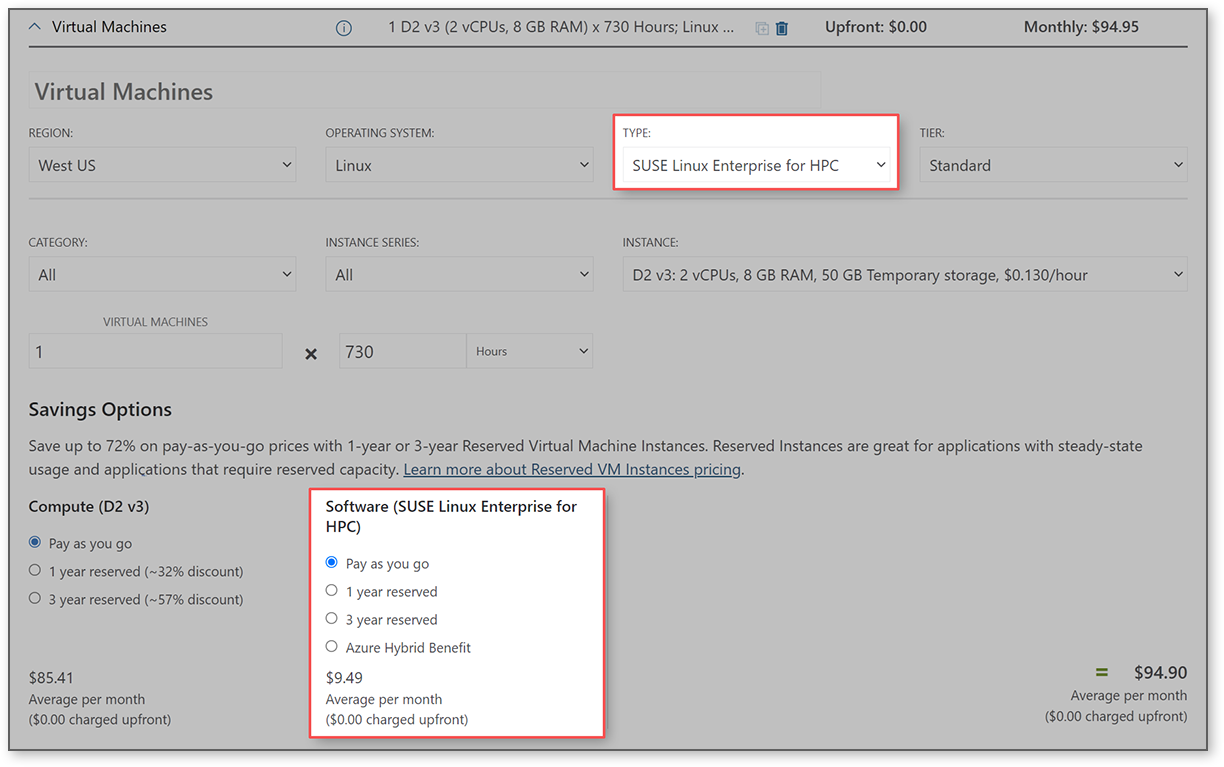Open the Category dropdown
Viewport: 1224px width, 767px height.
[162, 274]
